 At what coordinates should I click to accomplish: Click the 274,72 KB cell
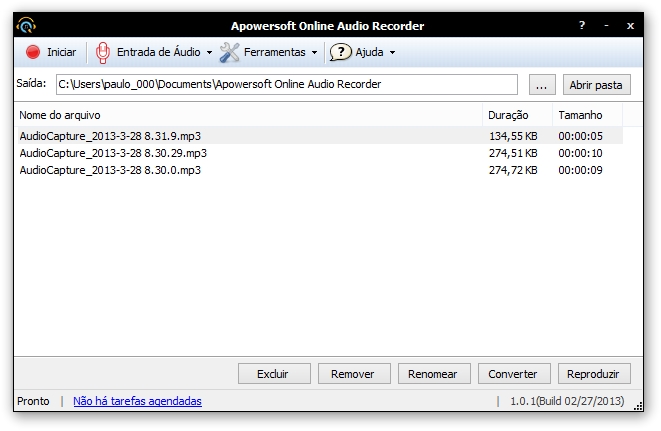[513, 170]
